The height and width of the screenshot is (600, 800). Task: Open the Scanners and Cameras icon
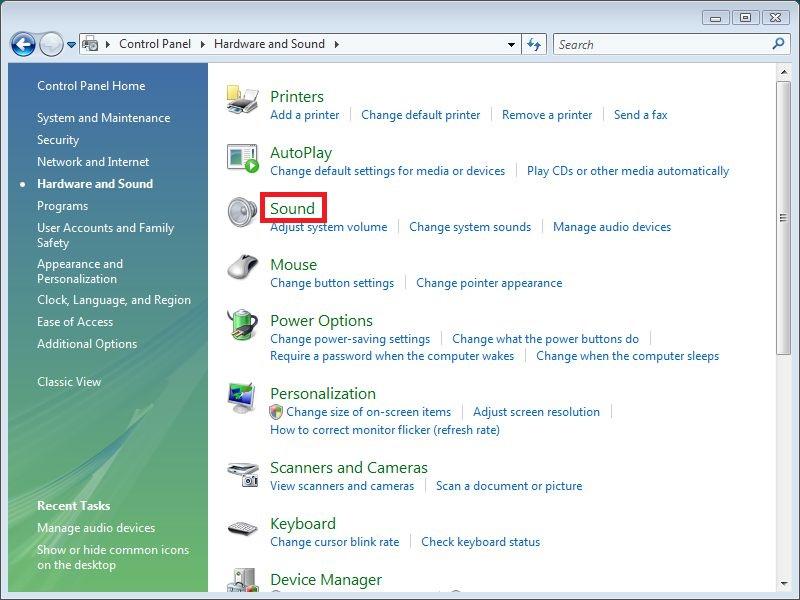pyautogui.click(x=243, y=474)
